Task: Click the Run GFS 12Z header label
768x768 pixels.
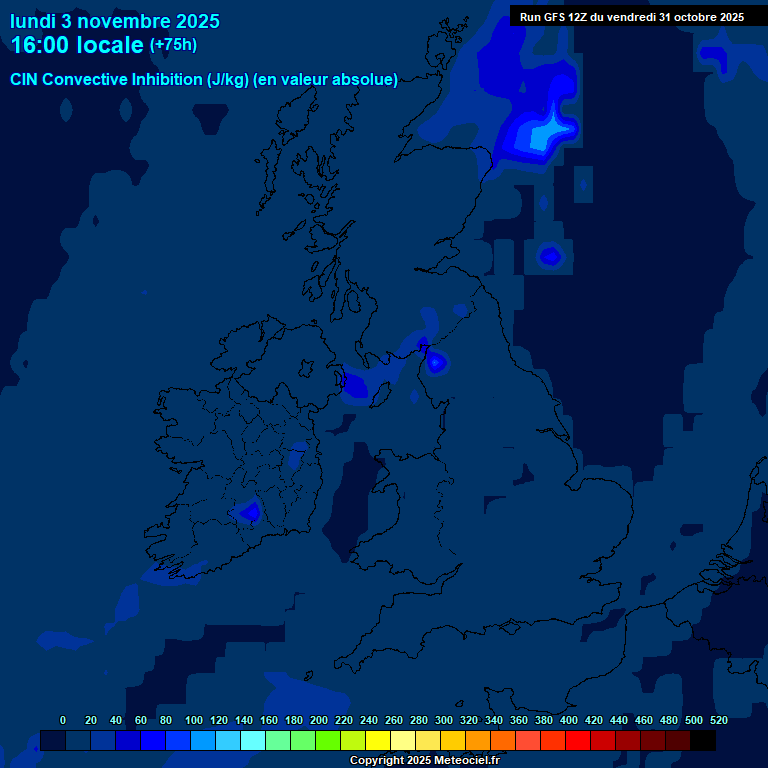Action: 631,17
